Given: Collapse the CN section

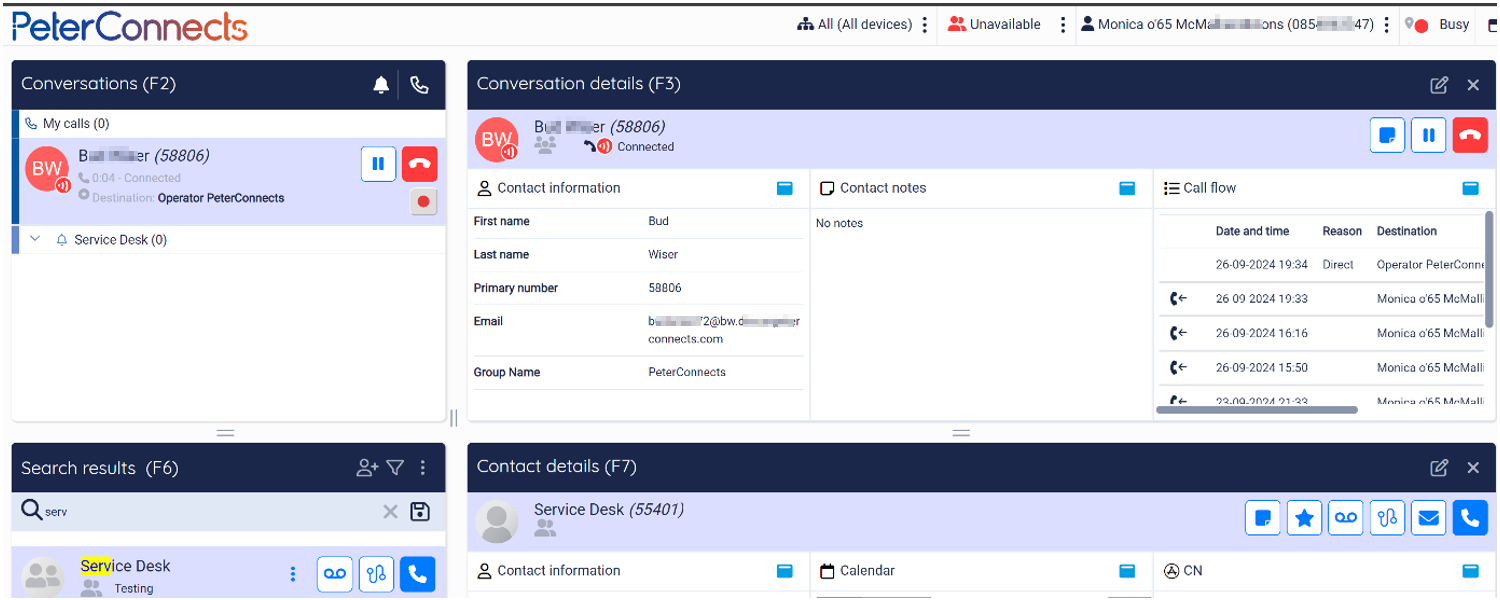Looking at the screenshot, I should (x=1470, y=571).
